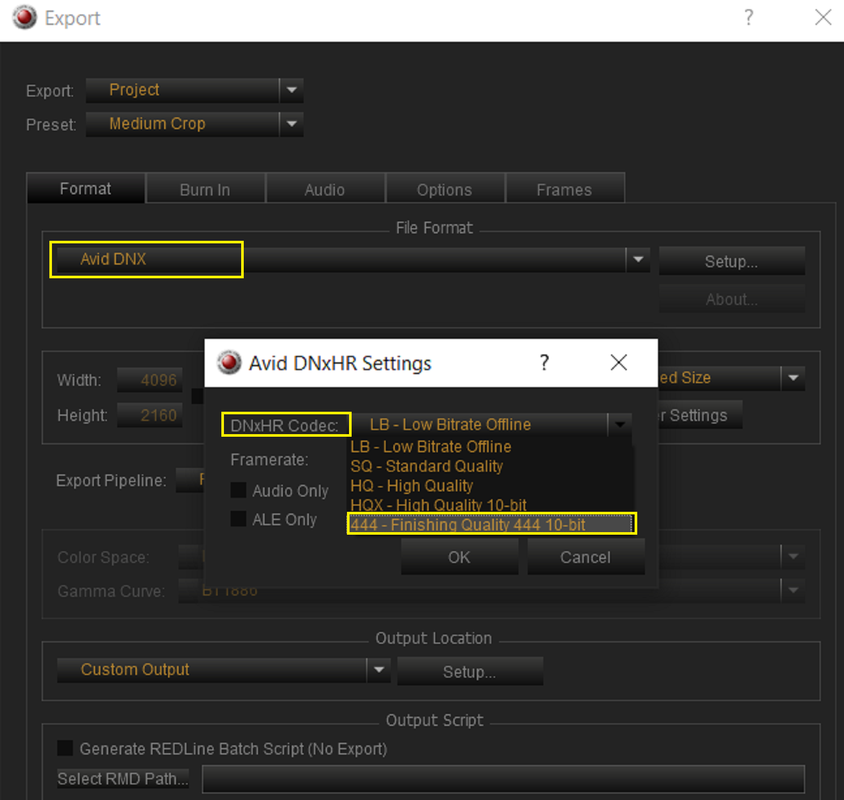Choose HQX - High Quality 10-bit codec
The image size is (844, 800).
(x=490, y=505)
